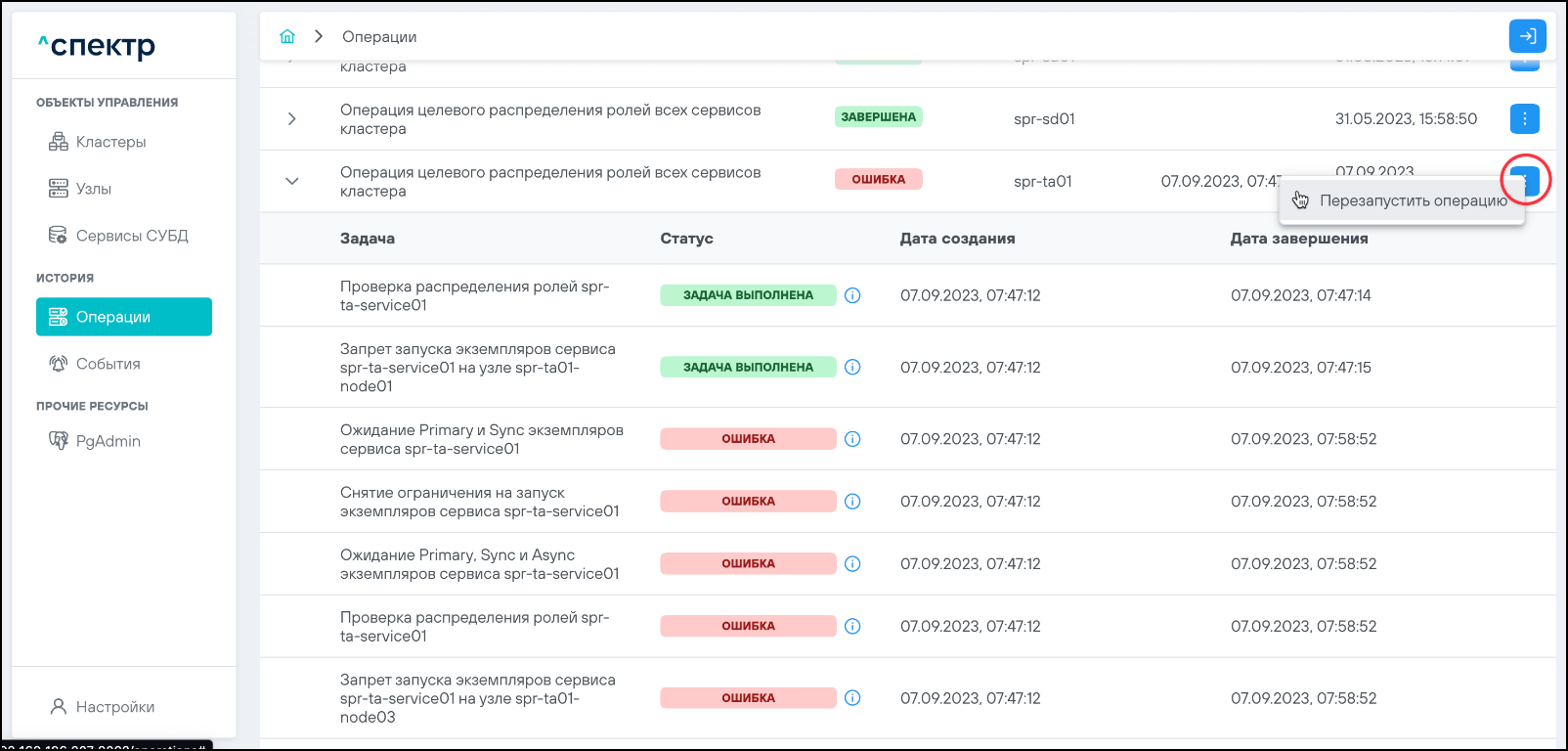Click the logout icon button at top right
The height and width of the screenshot is (751, 1568).
coord(1527,36)
